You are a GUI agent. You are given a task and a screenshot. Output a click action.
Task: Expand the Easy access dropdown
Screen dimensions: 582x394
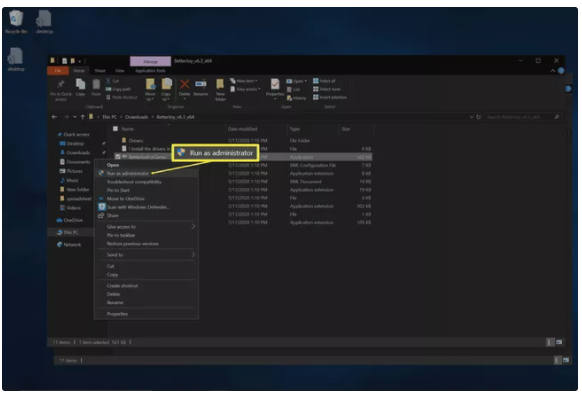[245, 89]
